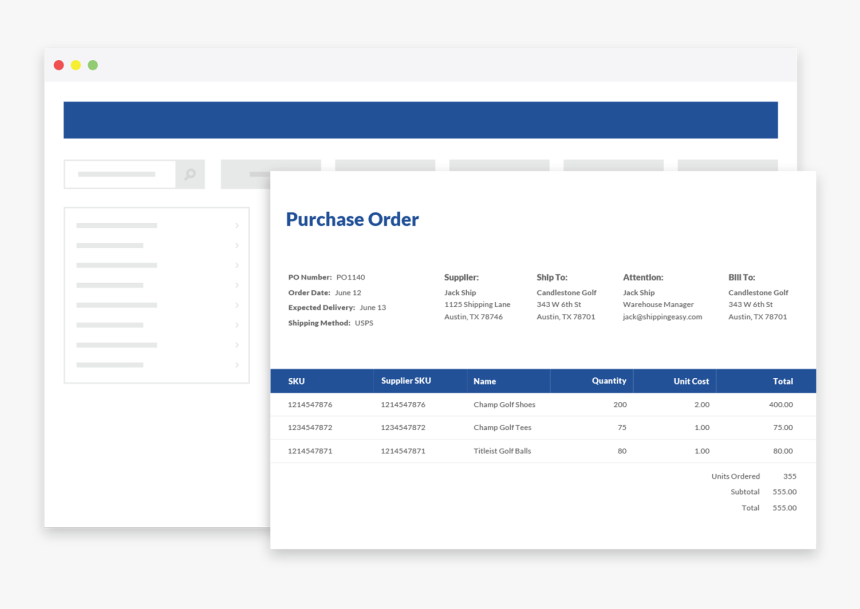Click the Quantity column header
Viewport: 860px width, 609px height.
608,381
